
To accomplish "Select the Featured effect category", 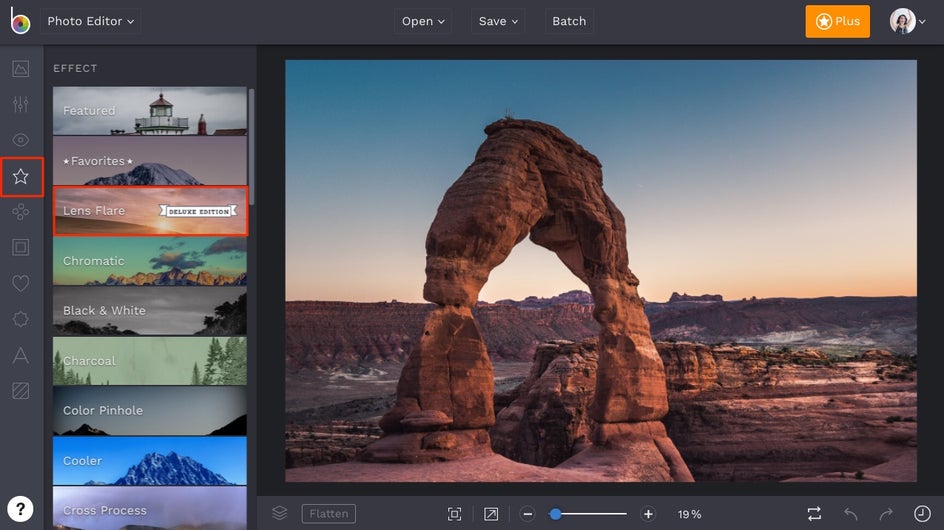I will (x=150, y=111).
